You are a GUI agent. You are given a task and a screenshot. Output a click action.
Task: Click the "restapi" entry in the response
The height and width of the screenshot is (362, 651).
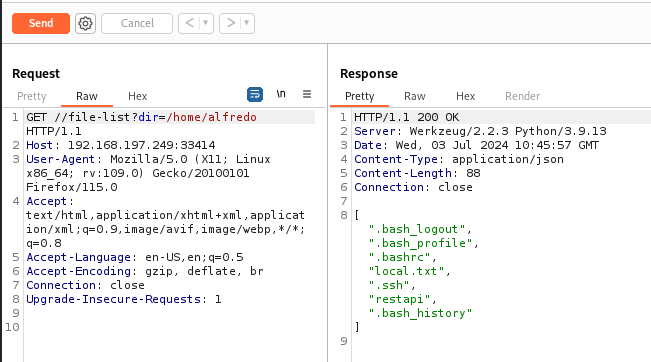[399, 299]
